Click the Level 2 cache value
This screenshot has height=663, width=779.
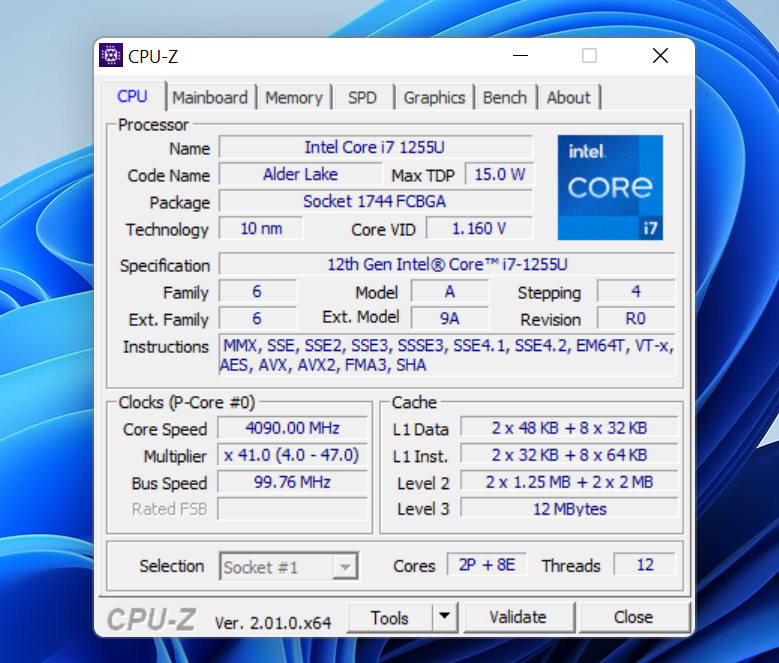pyautogui.click(x=569, y=482)
